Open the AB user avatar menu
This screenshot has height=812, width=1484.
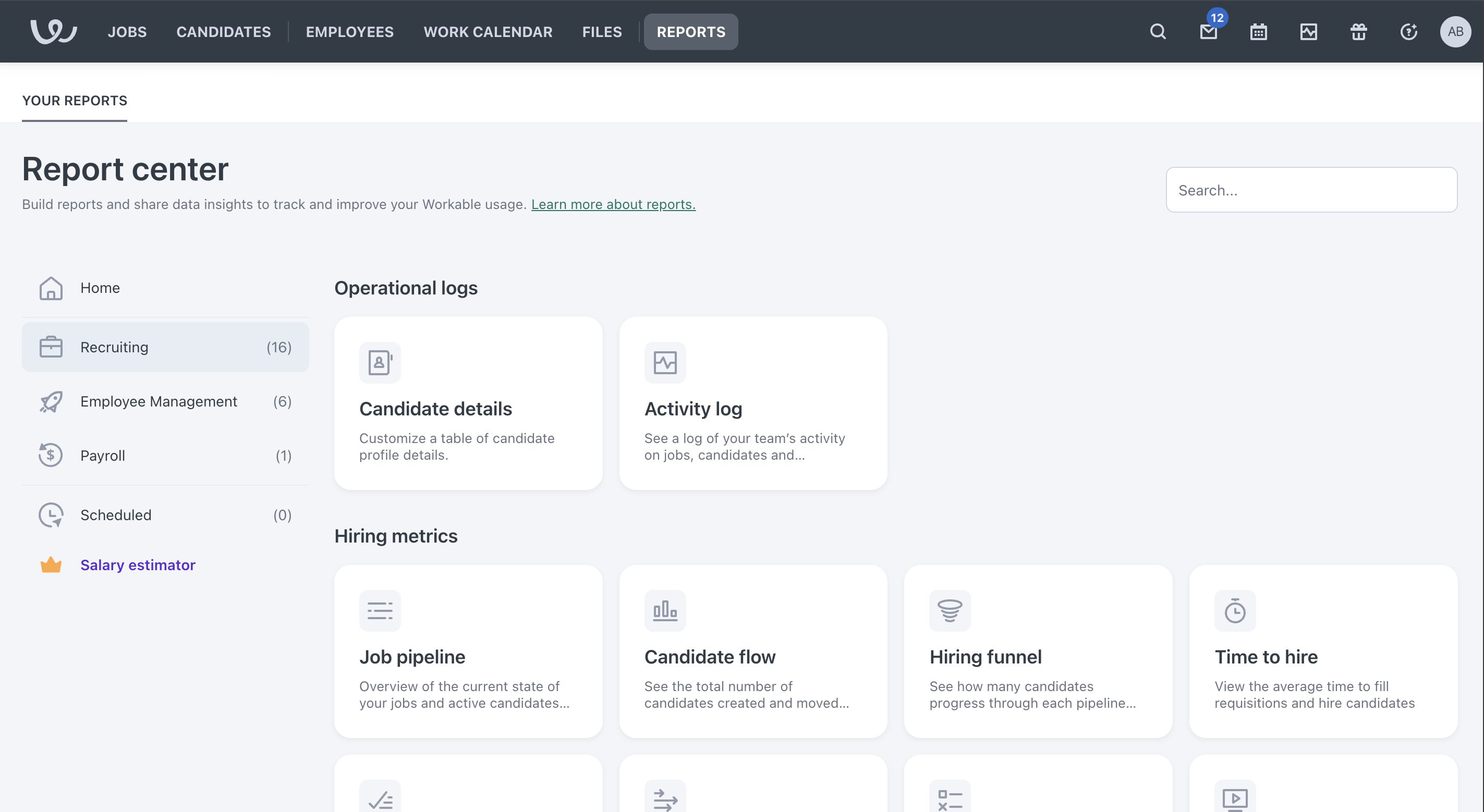pyautogui.click(x=1455, y=32)
